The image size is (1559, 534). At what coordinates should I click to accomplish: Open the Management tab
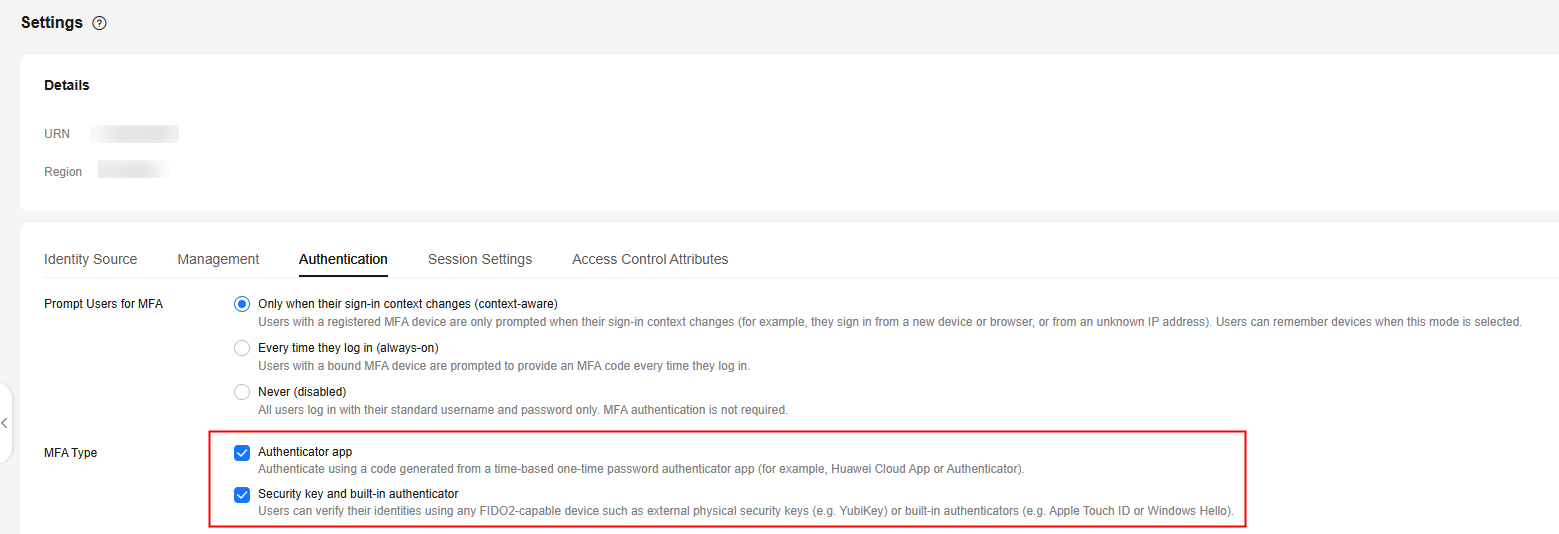(218, 259)
